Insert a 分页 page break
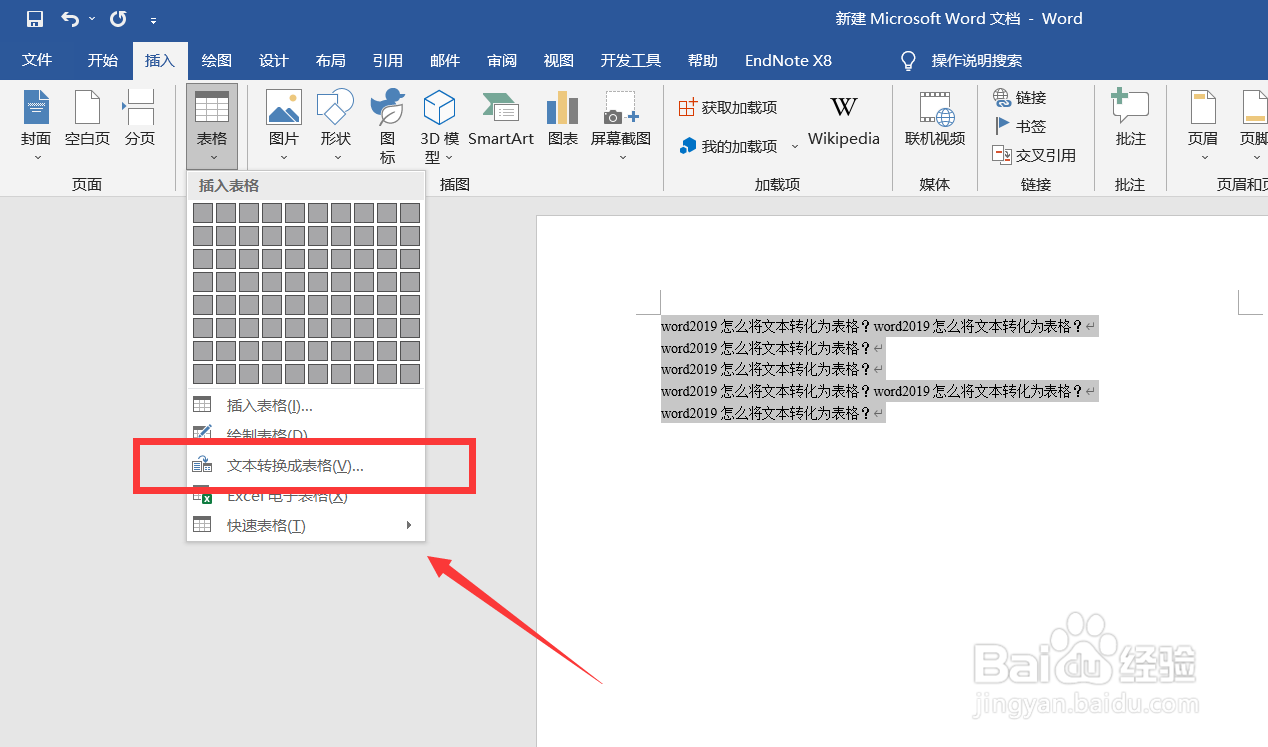This screenshot has width=1268, height=747. click(x=140, y=120)
